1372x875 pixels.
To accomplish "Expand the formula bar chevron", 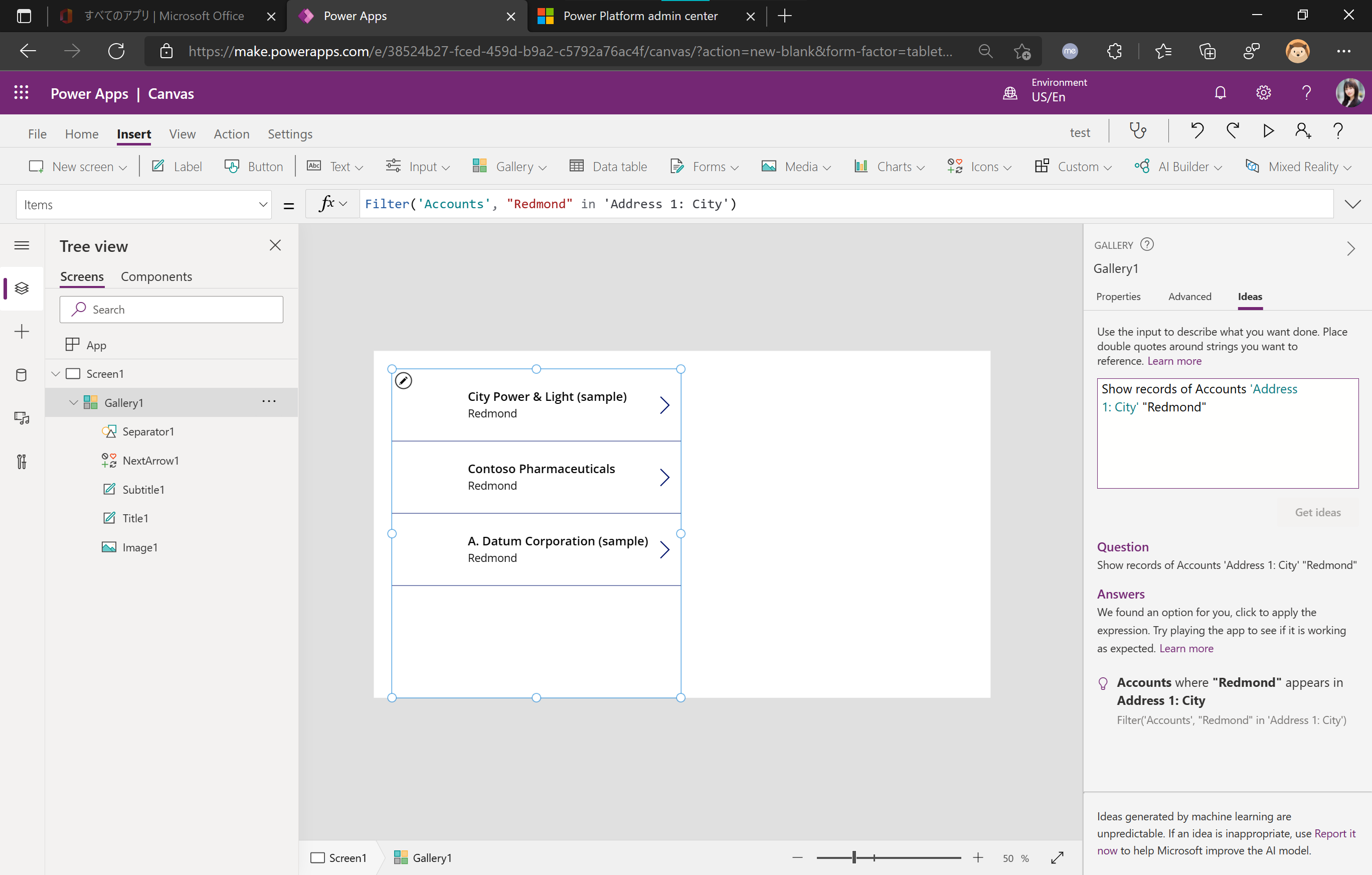I will 1352,204.
